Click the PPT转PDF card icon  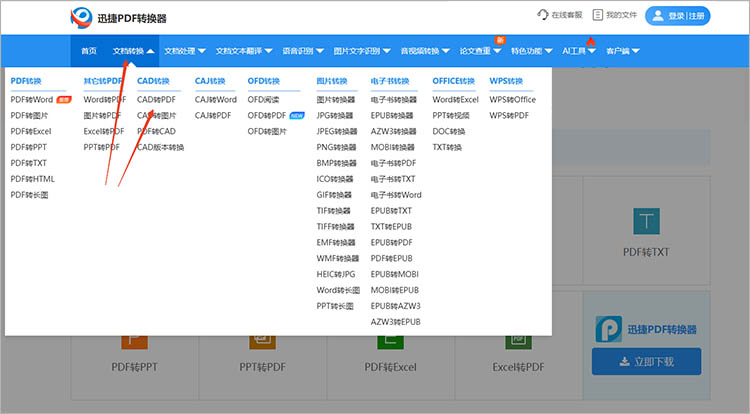pos(262,341)
